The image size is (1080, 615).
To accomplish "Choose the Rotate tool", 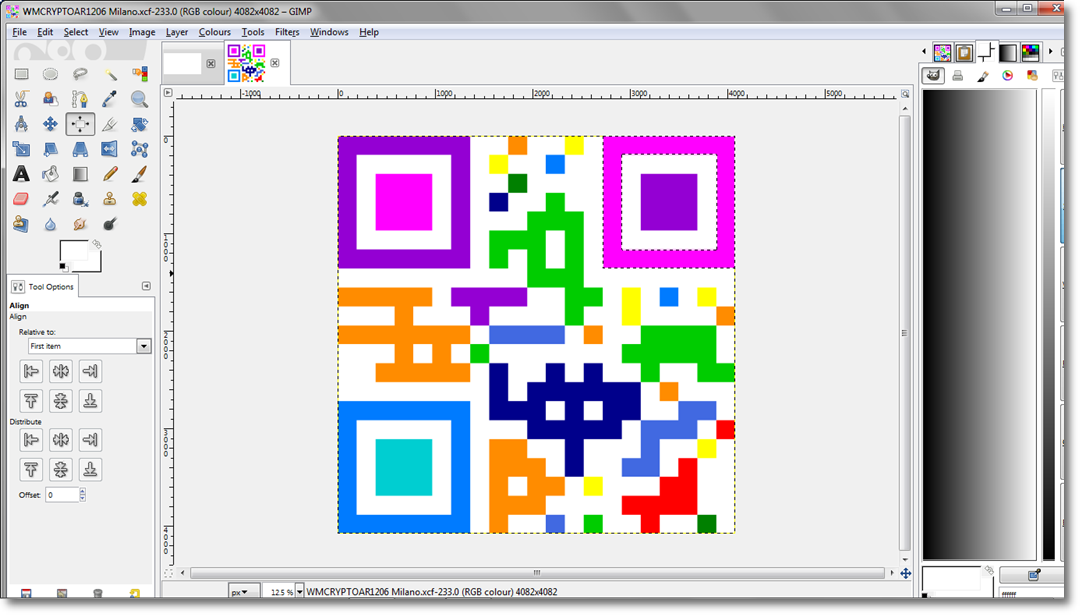I will tap(139, 124).
